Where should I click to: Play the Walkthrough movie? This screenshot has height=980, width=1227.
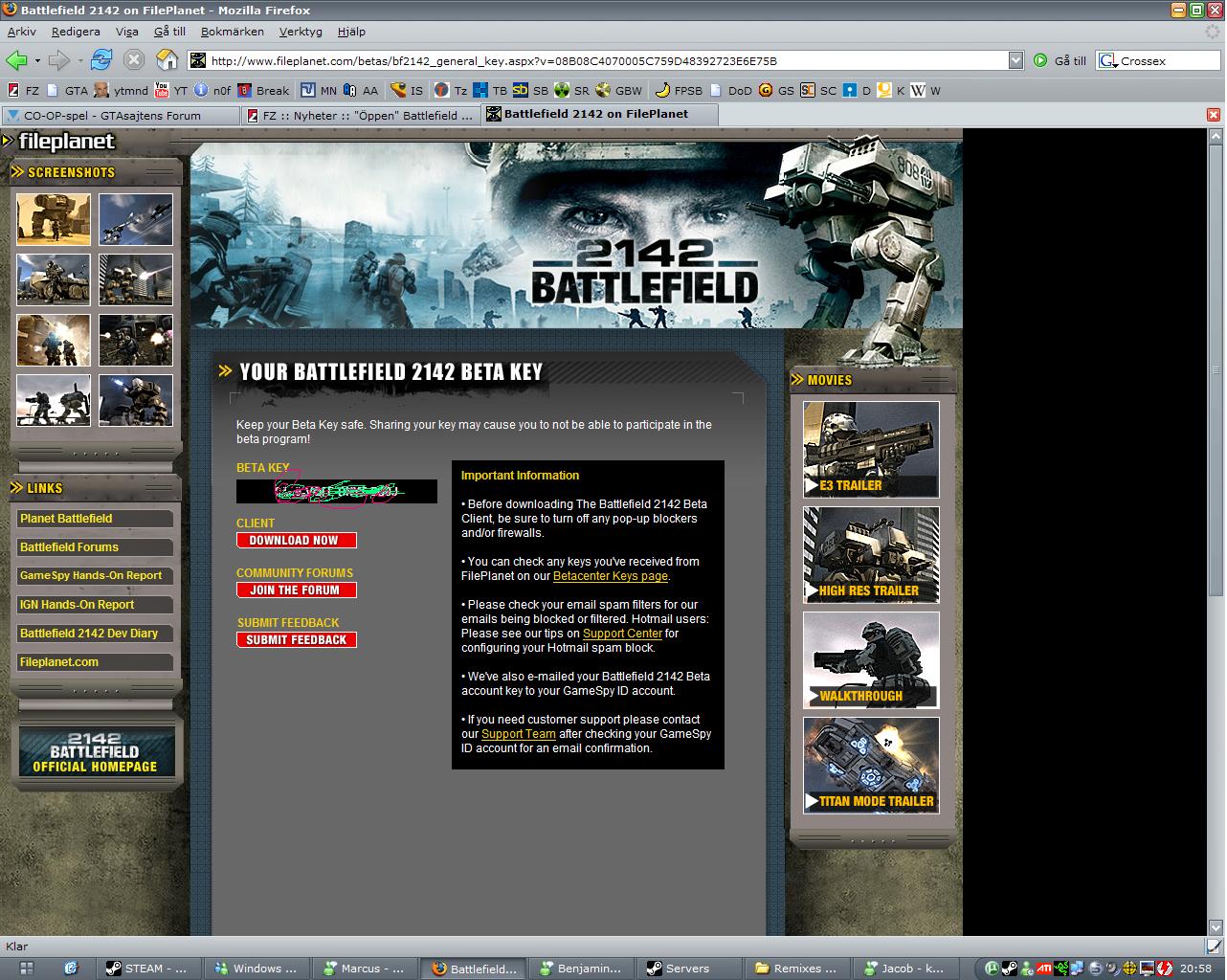pyautogui.click(x=871, y=659)
